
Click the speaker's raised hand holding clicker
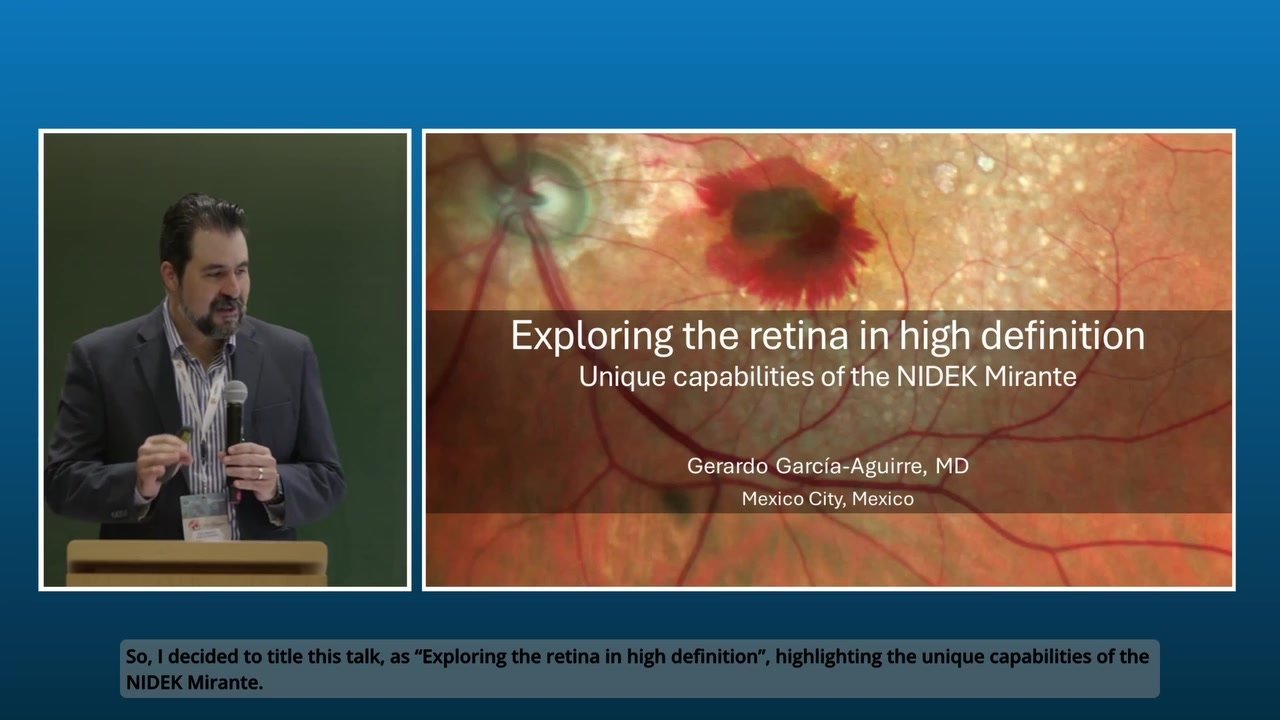coord(165,455)
